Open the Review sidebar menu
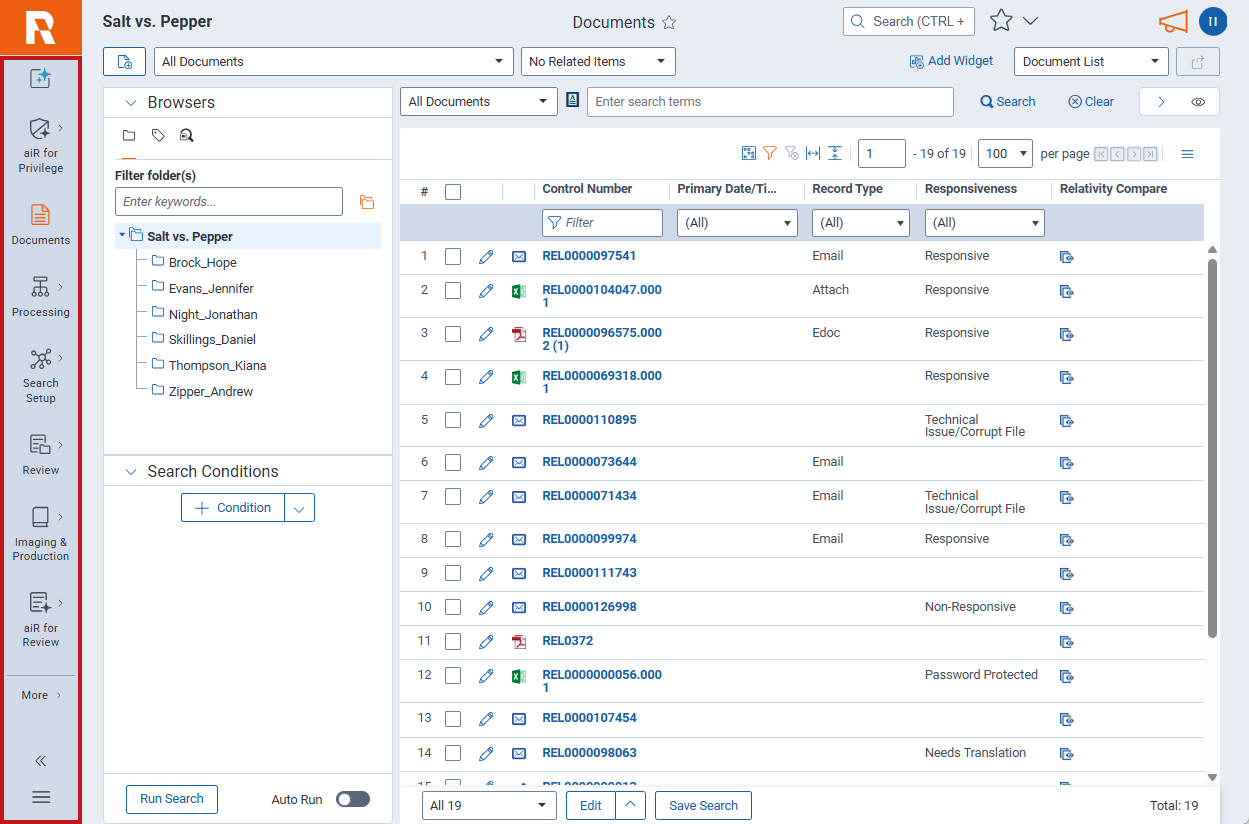 pyautogui.click(x=41, y=455)
